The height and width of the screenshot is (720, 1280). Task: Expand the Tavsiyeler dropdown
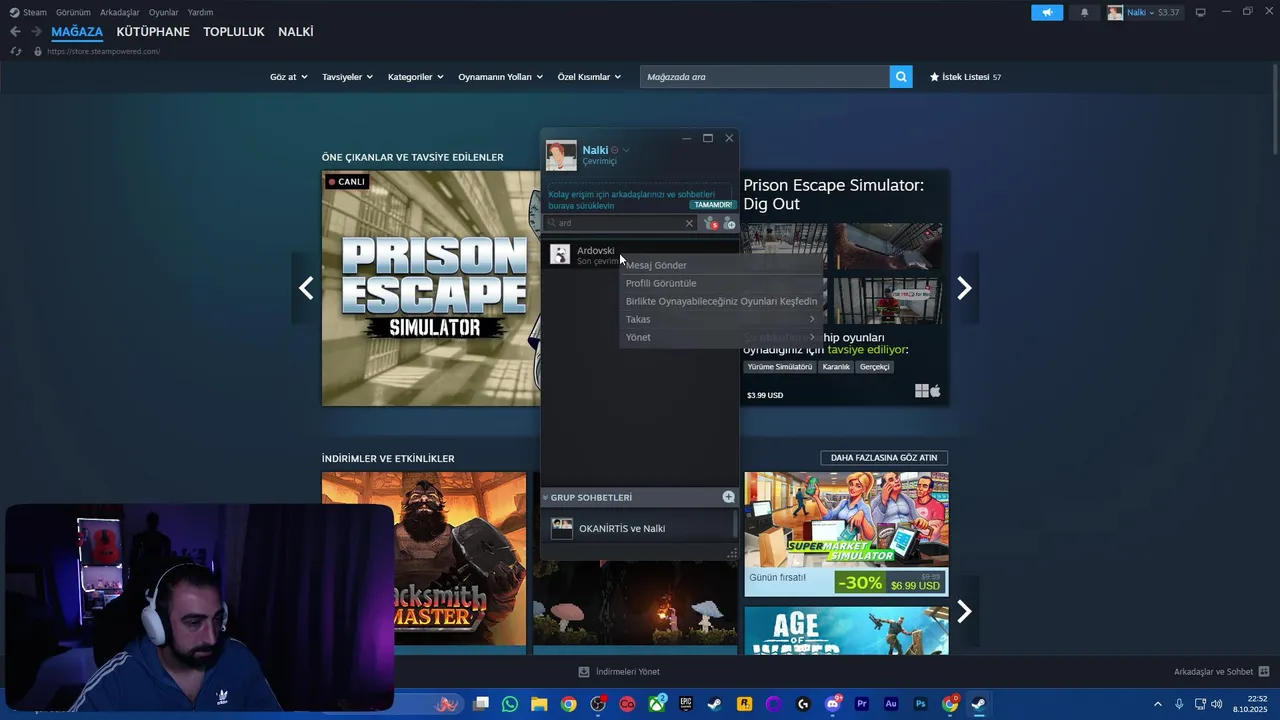[x=347, y=77]
